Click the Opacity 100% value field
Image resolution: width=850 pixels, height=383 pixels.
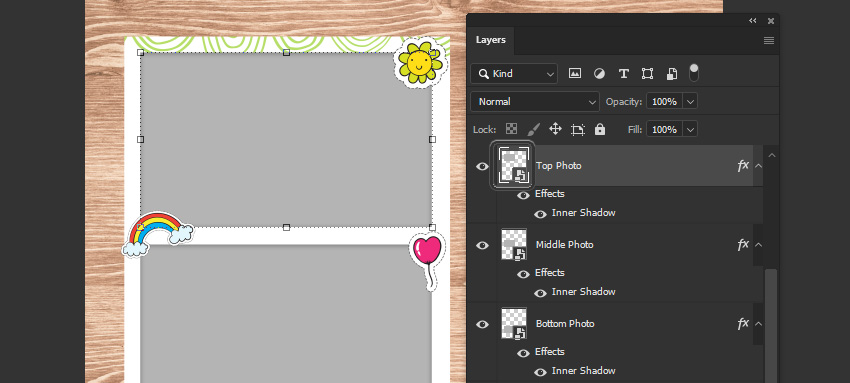(x=665, y=101)
